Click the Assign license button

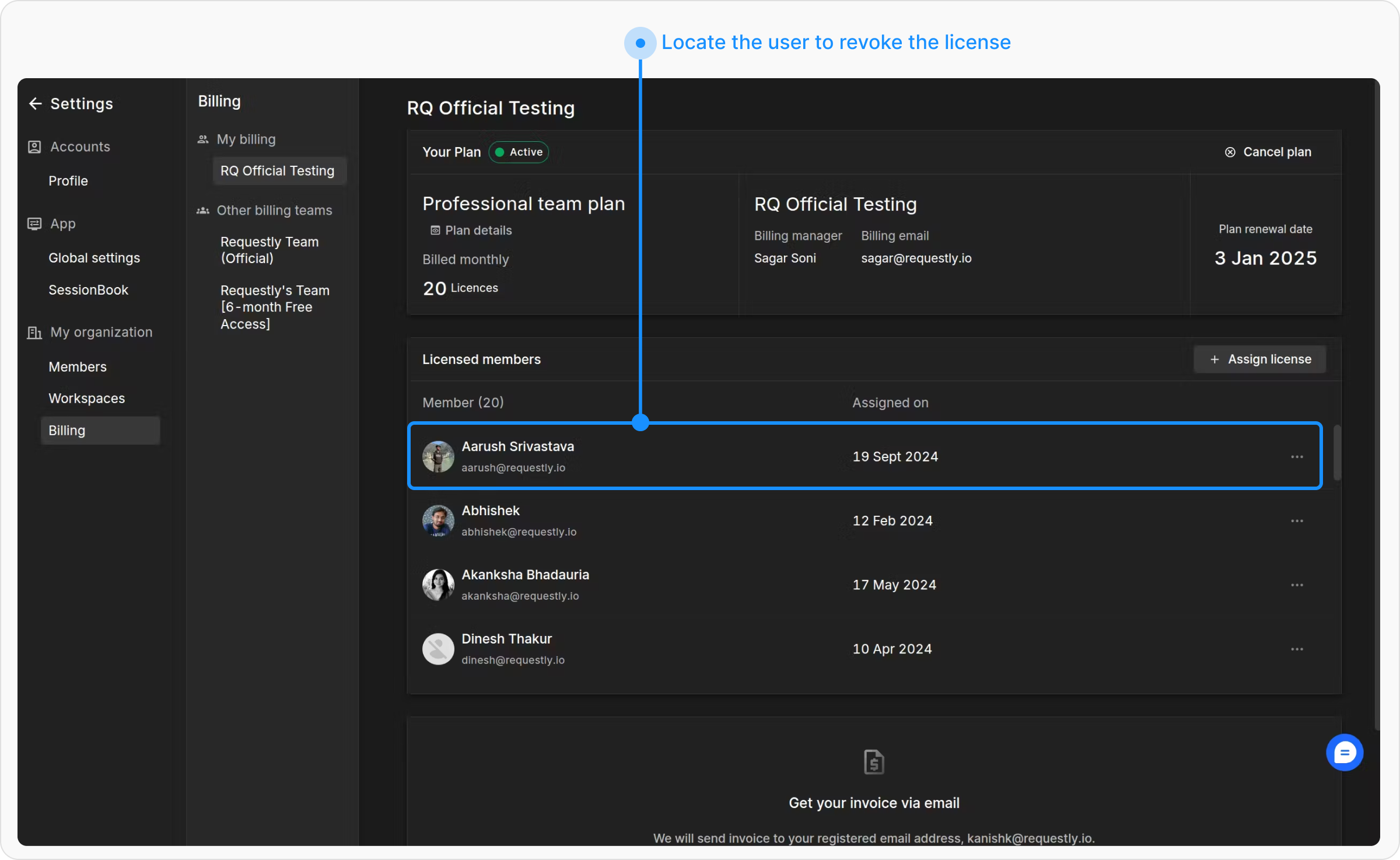click(x=1260, y=359)
